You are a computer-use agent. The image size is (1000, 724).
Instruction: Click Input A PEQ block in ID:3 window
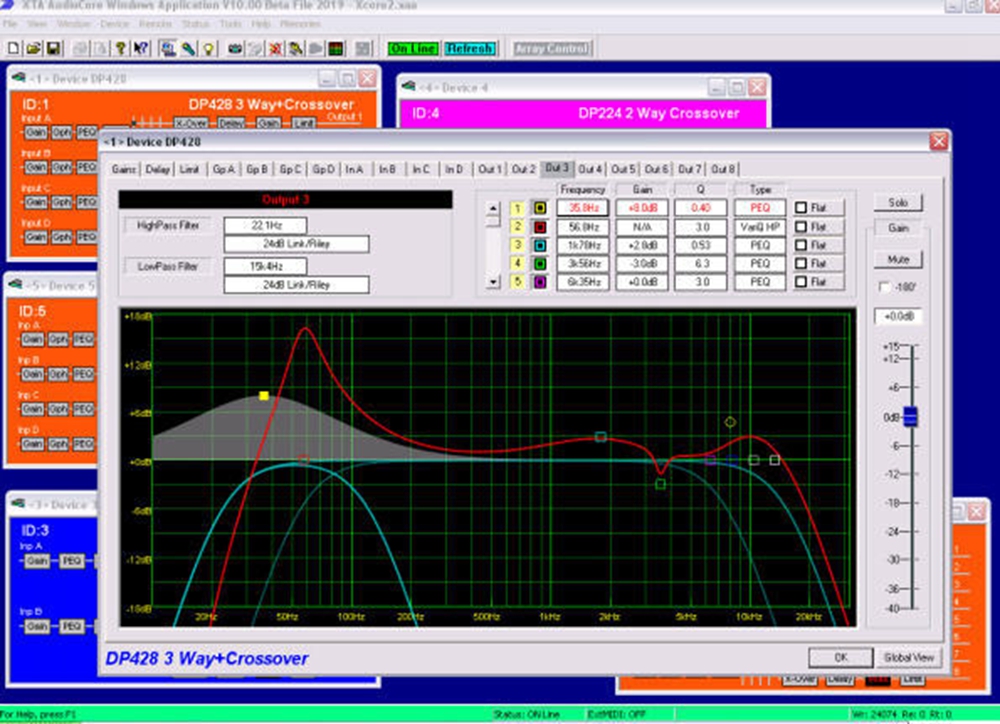[71, 561]
